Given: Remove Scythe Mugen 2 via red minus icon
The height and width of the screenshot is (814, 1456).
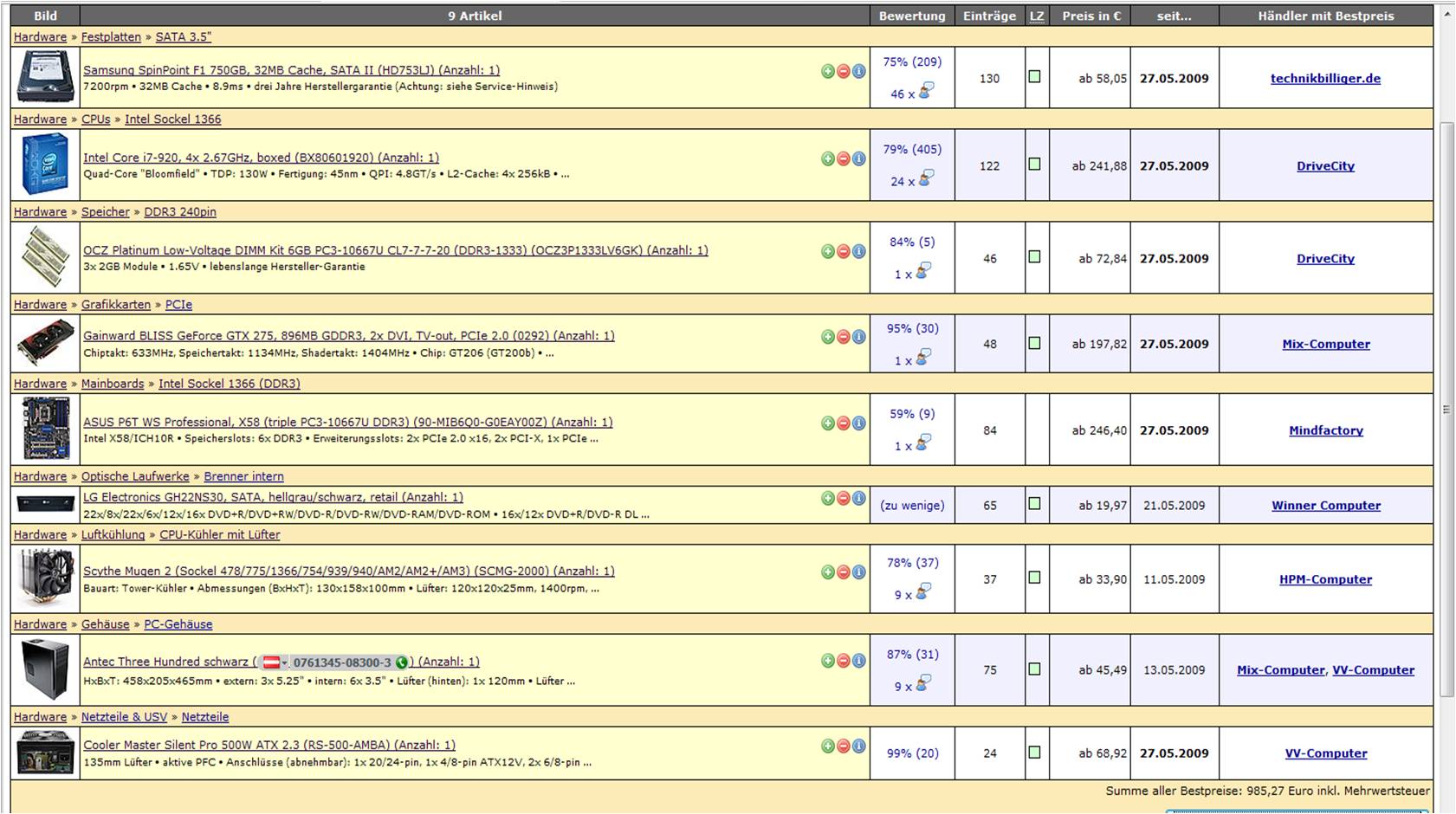Looking at the screenshot, I should tap(844, 572).
